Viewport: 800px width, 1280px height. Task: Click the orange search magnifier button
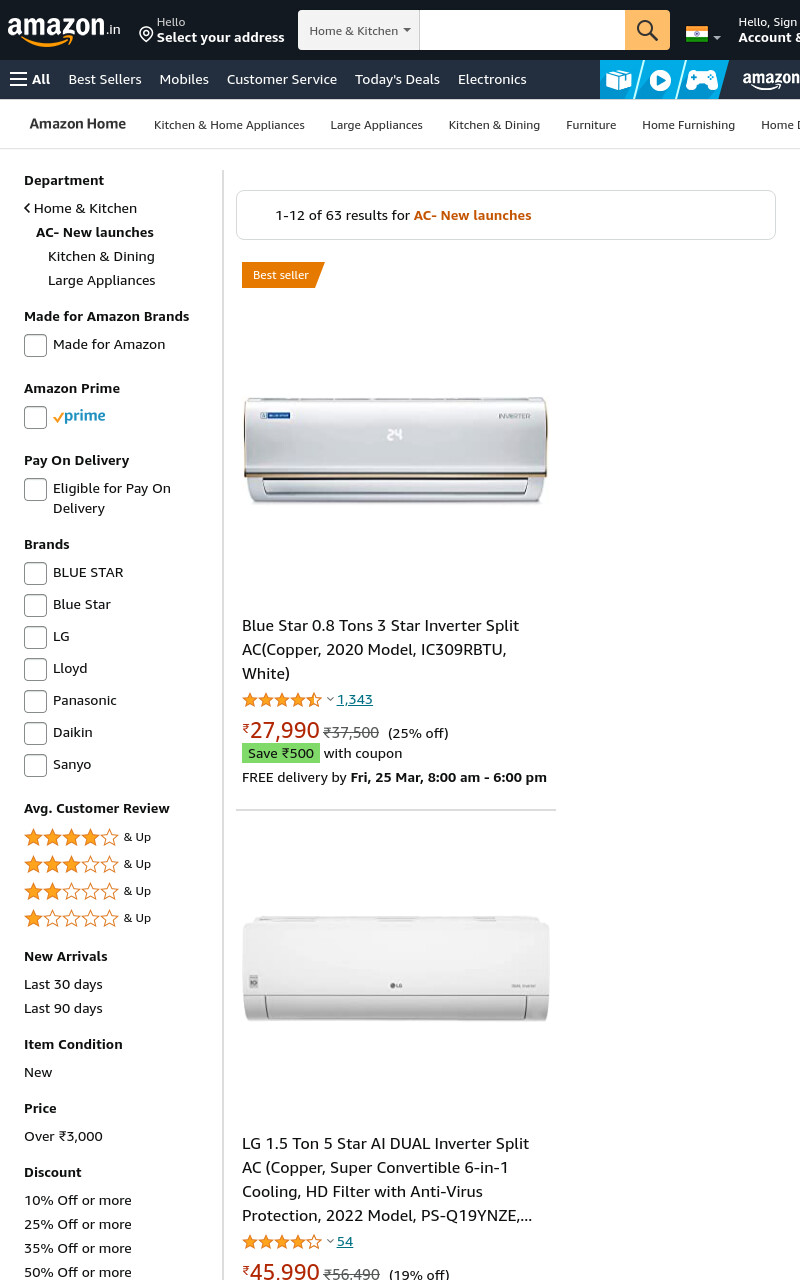pyautogui.click(x=647, y=30)
